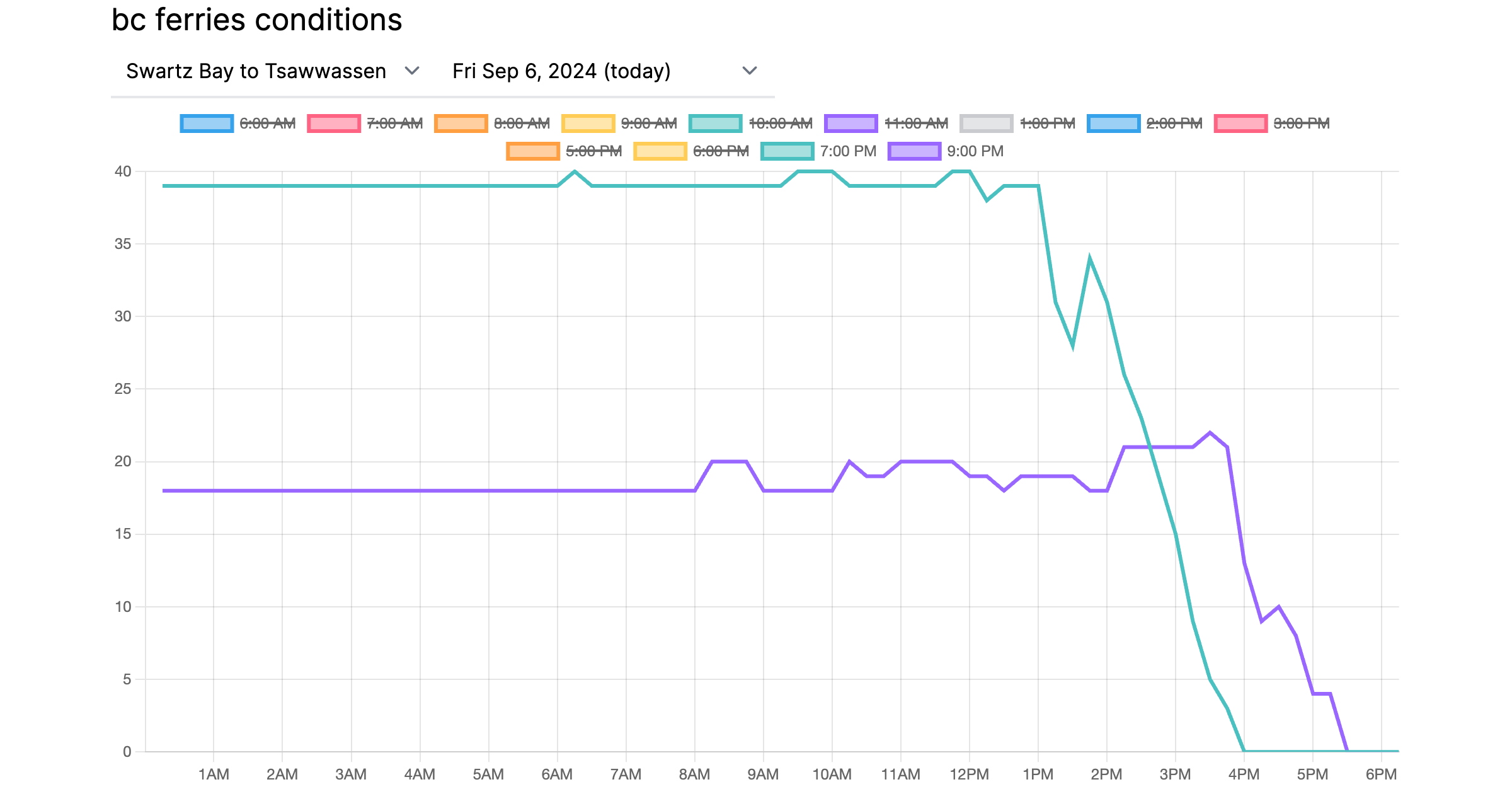Show the 8:00 AM sailing series
1512x794 pixels.
pyautogui.click(x=461, y=124)
